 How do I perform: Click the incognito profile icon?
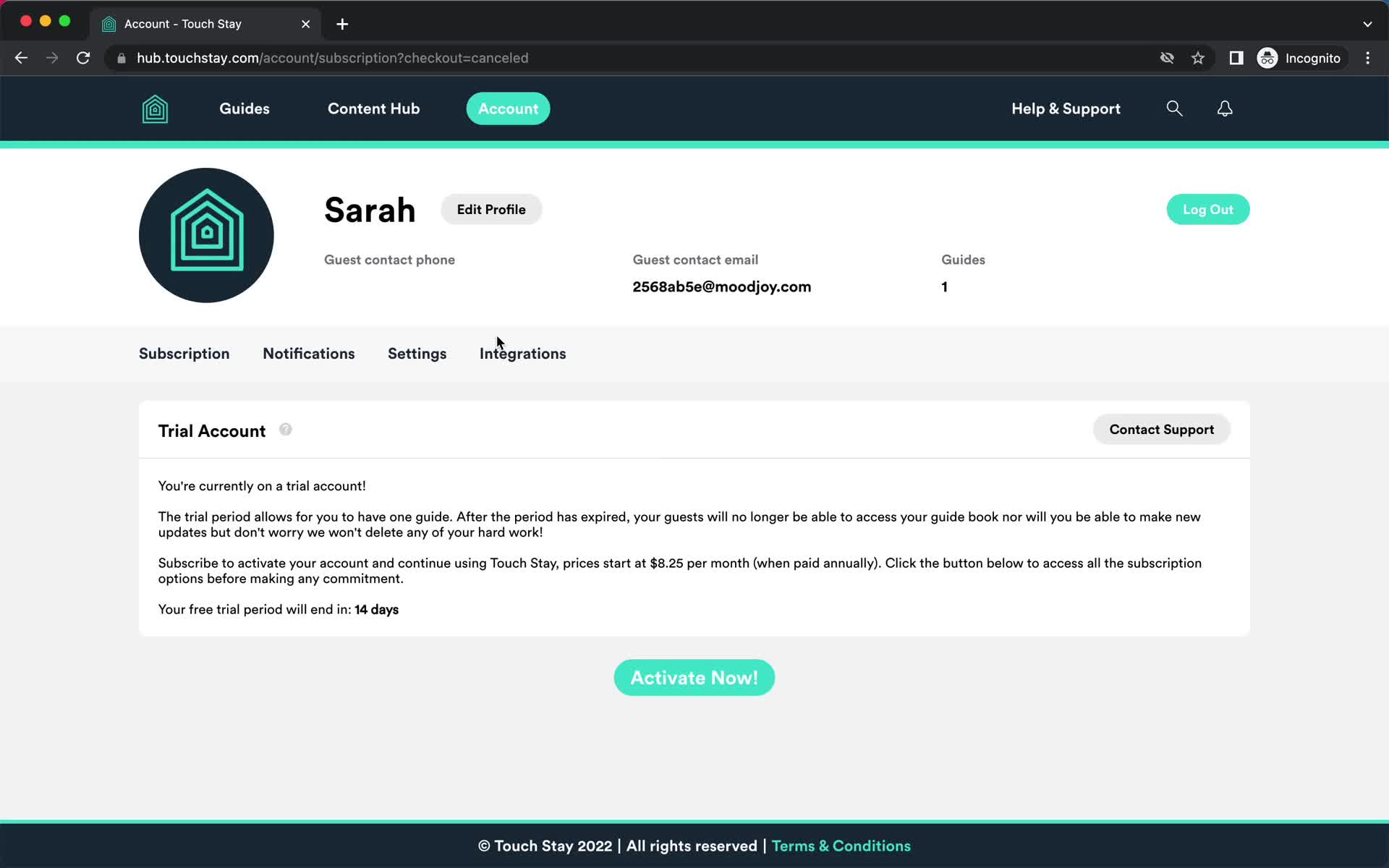[1267, 57]
